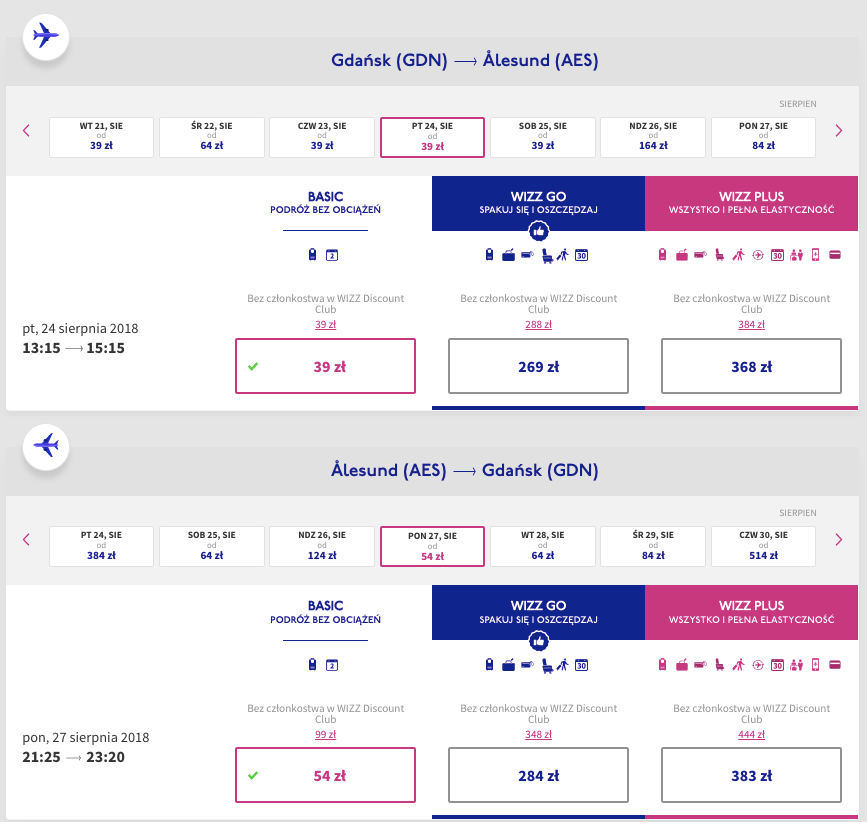Click the 13:15 → 15:15 flight time text
867x826 pixels.
coord(74,348)
